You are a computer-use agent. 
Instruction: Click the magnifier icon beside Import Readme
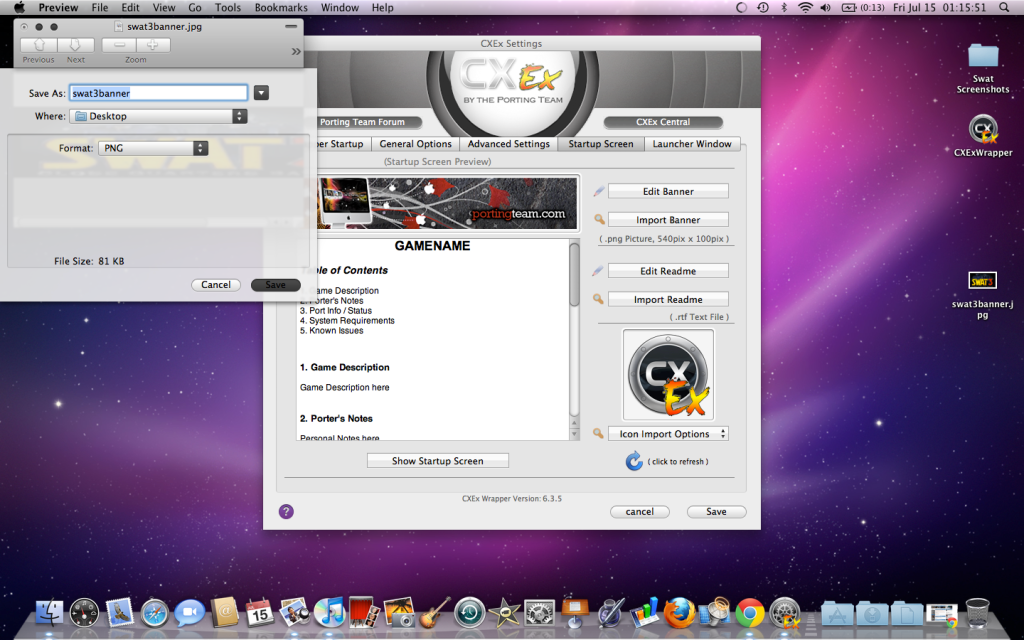(x=598, y=299)
